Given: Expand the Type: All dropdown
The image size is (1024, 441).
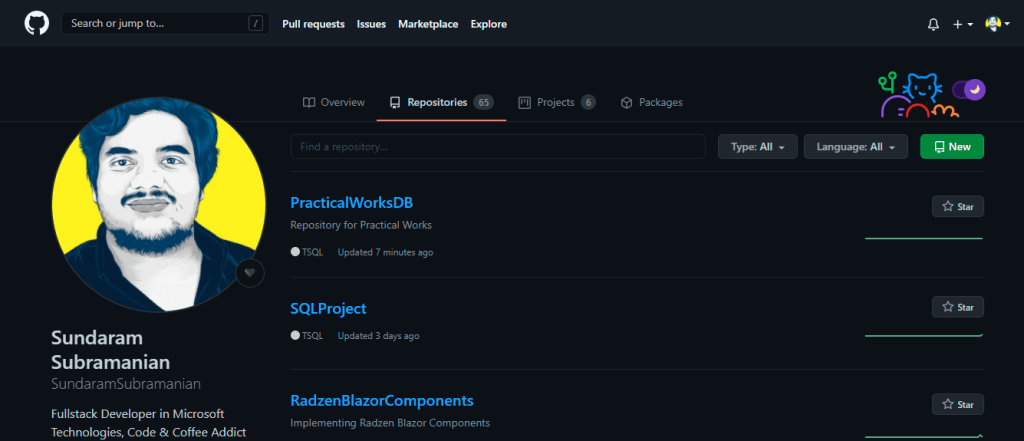Looking at the screenshot, I should [x=757, y=147].
